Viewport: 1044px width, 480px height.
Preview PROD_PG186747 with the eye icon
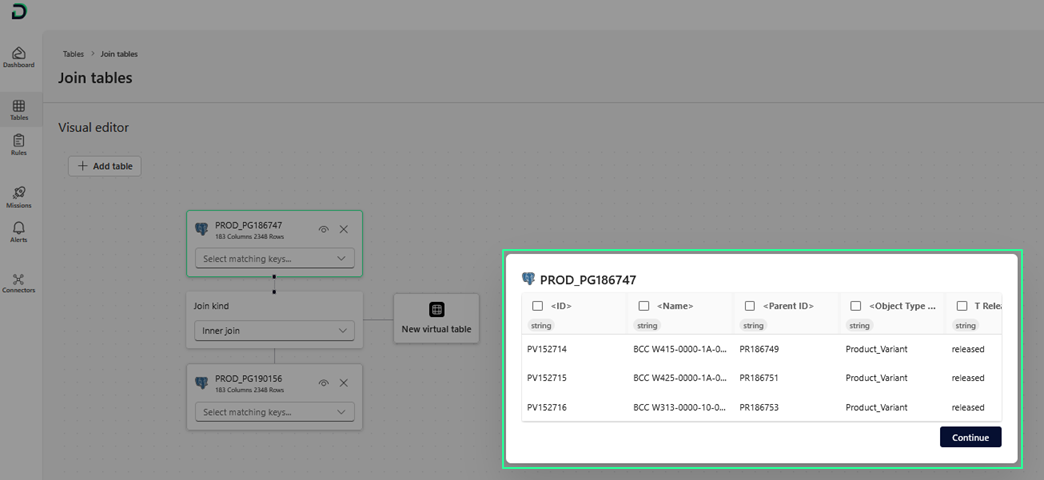pyautogui.click(x=324, y=229)
